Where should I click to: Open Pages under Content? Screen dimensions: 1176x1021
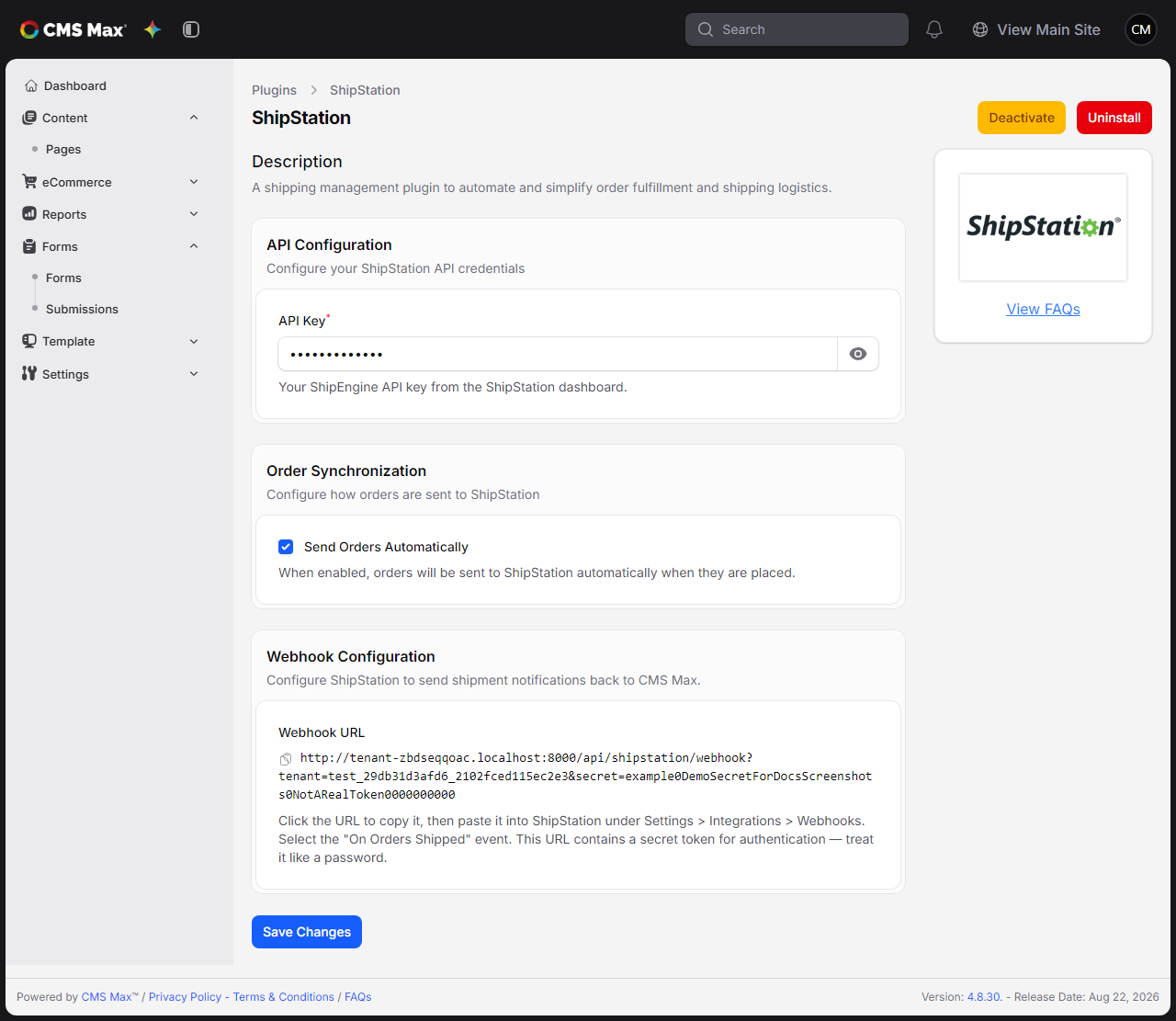point(63,149)
